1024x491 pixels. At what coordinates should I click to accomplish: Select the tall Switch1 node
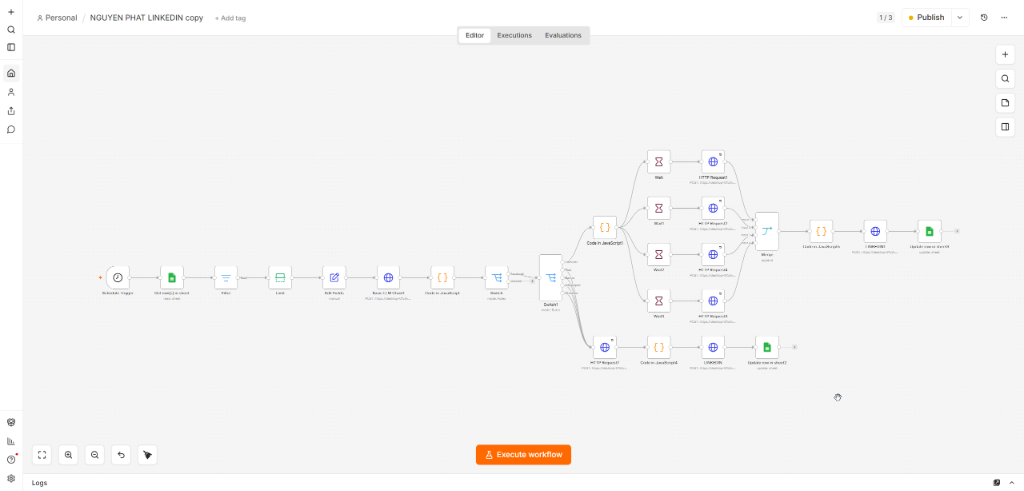pyautogui.click(x=551, y=277)
